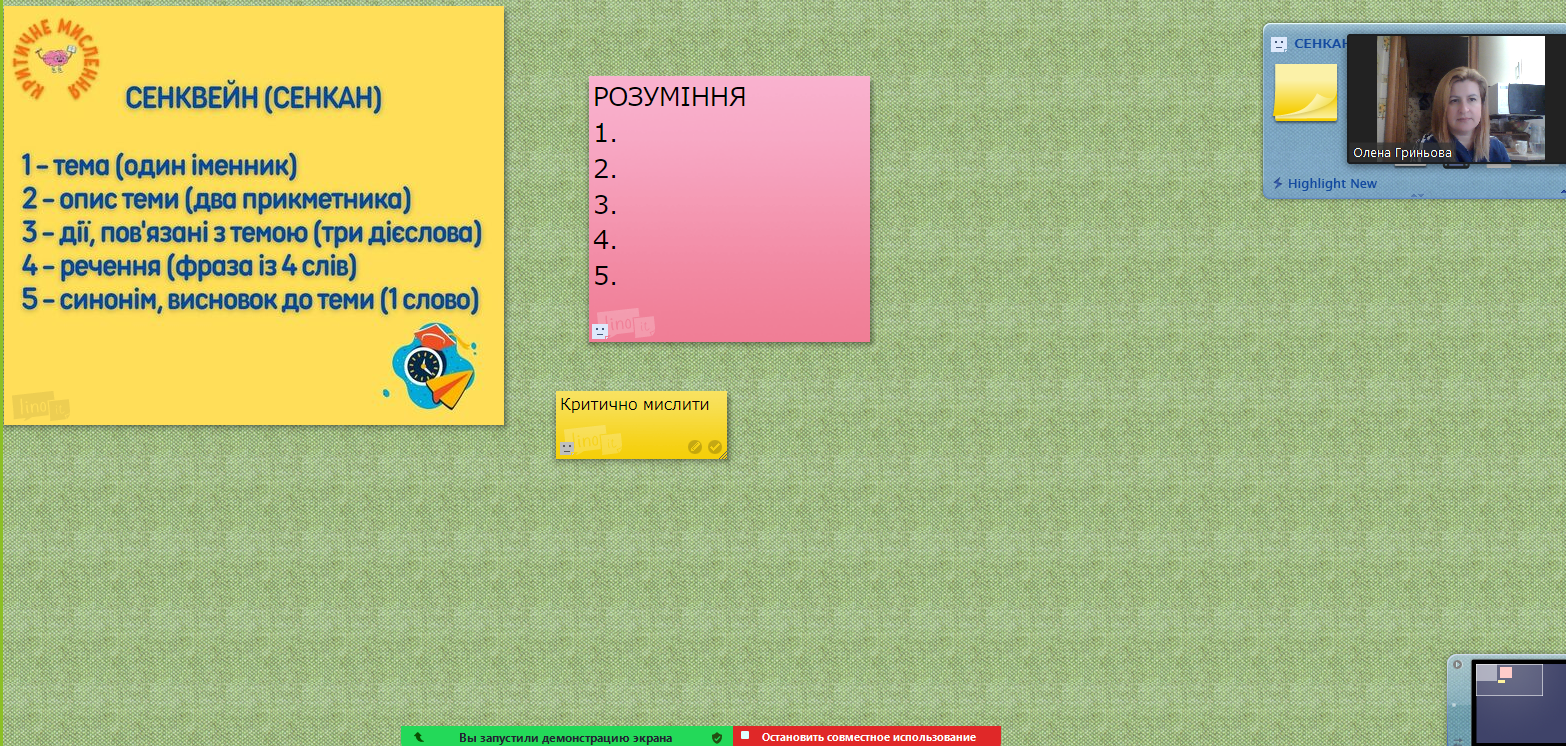The image size is (1566, 746).
Task: Click the Олена Гриньова webcam video
Action: 1455,95
